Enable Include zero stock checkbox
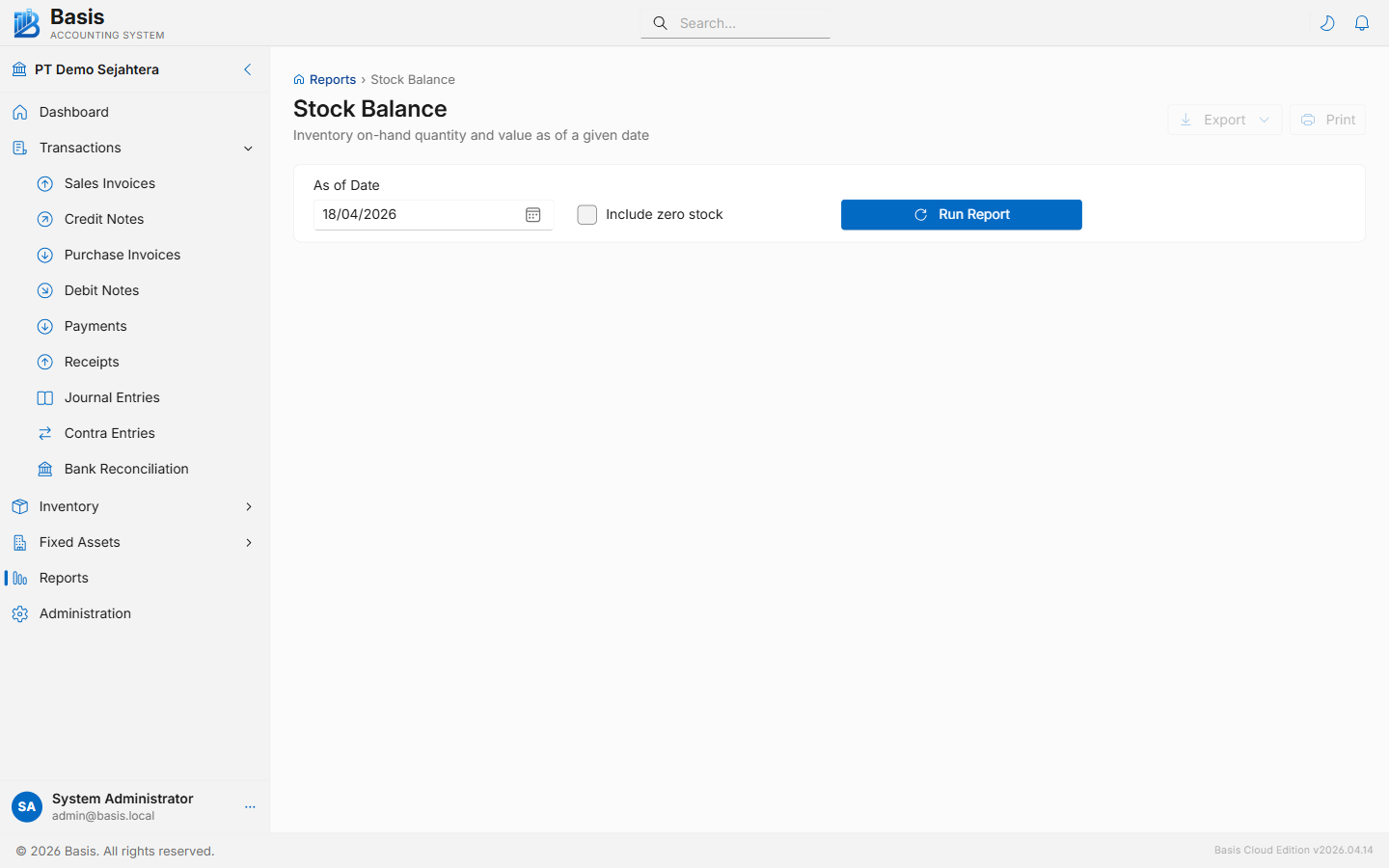 [x=586, y=215]
